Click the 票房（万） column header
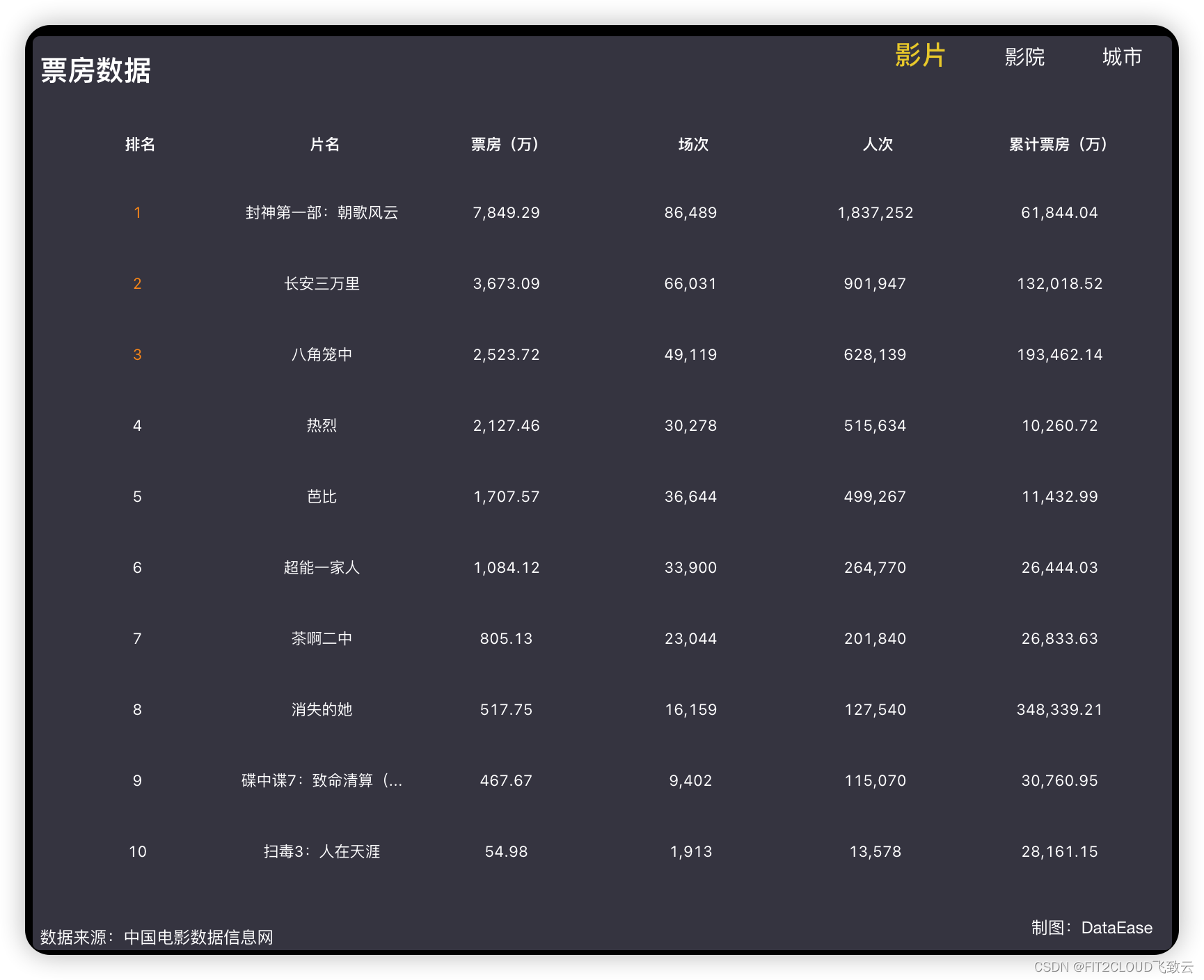1204x980 pixels. pos(506,144)
